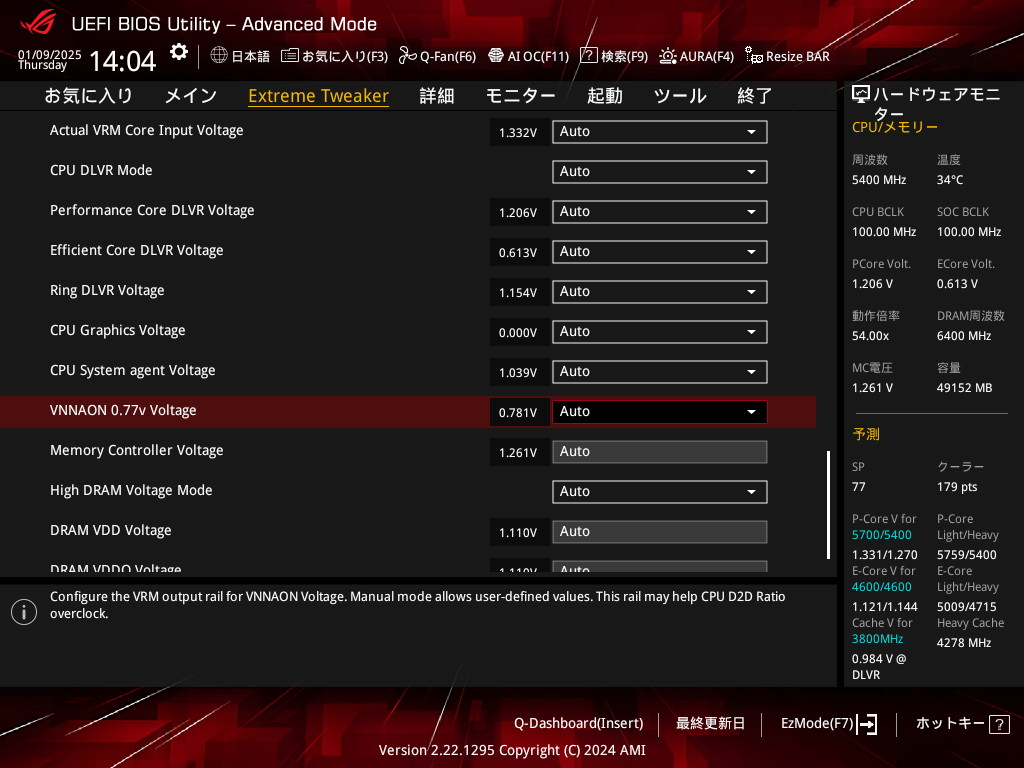Click the globe language icon
Screen dimensions: 1024x768
click(219, 56)
